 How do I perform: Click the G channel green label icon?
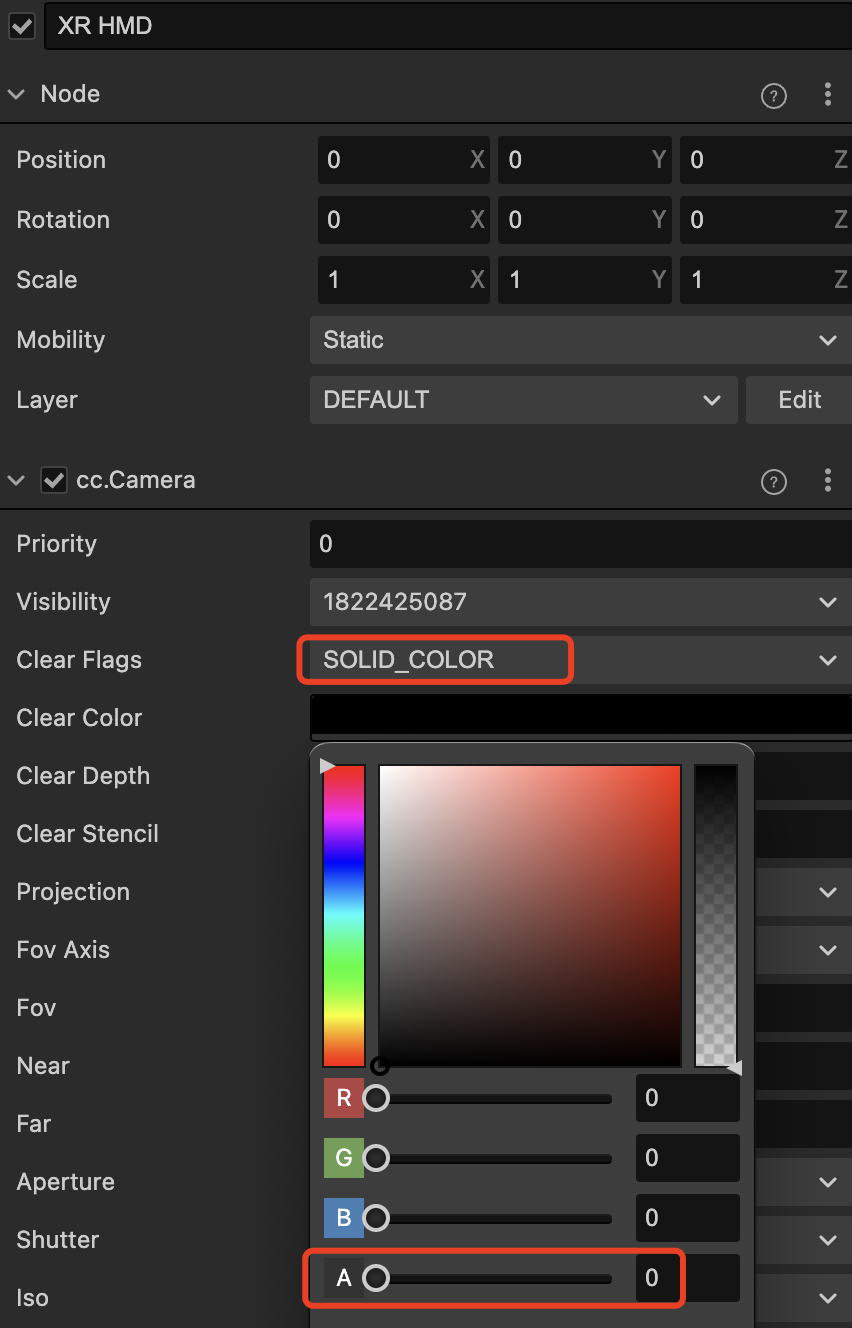[x=344, y=1158]
